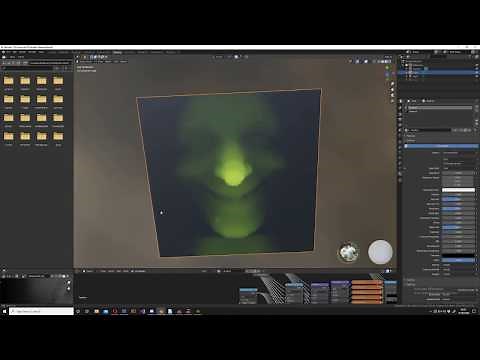Click the green Y axis on navigation gizmo
Viewport: 480px width, 360px height.
click(387, 68)
